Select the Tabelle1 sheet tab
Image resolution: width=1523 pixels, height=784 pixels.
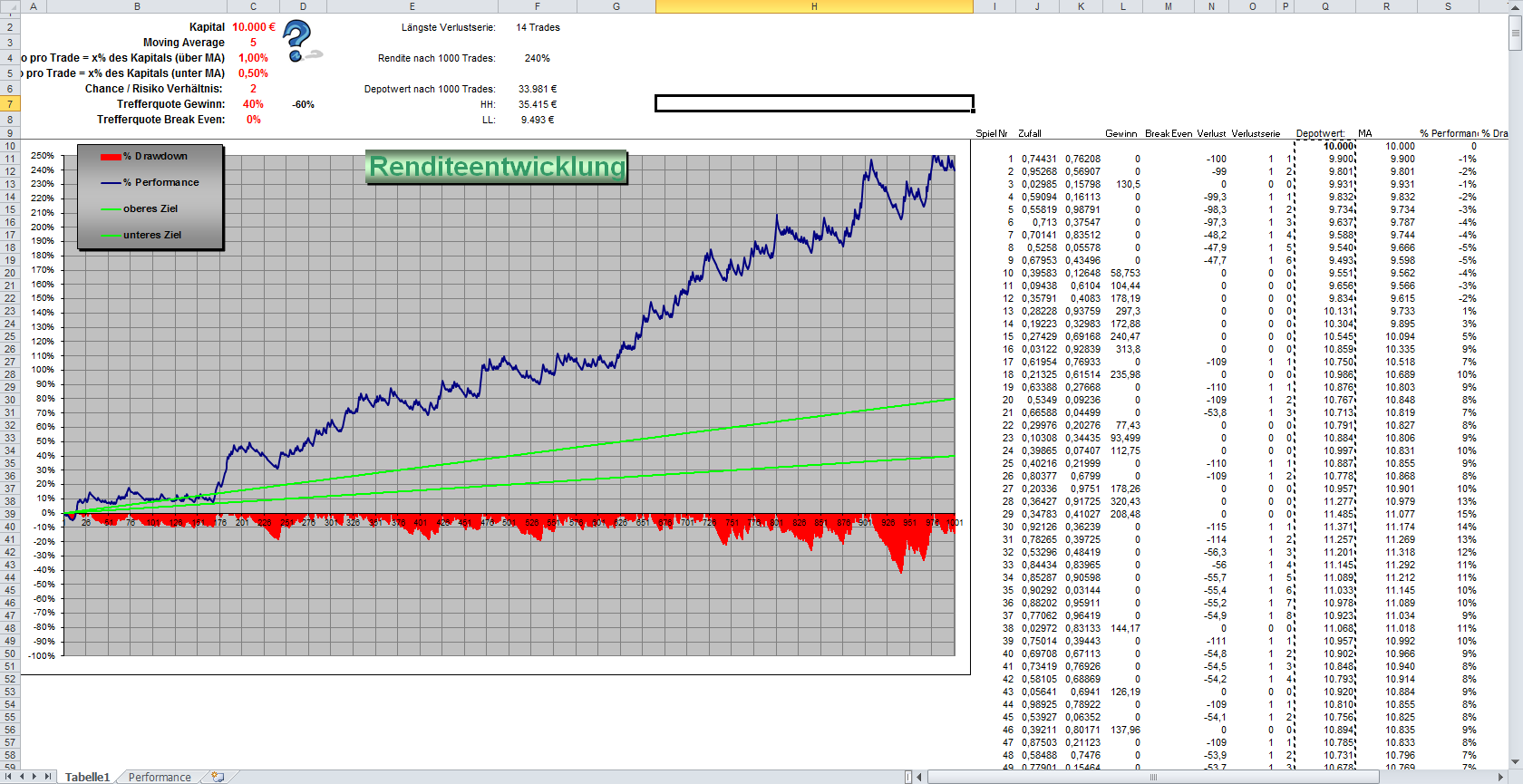pyautogui.click(x=87, y=777)
